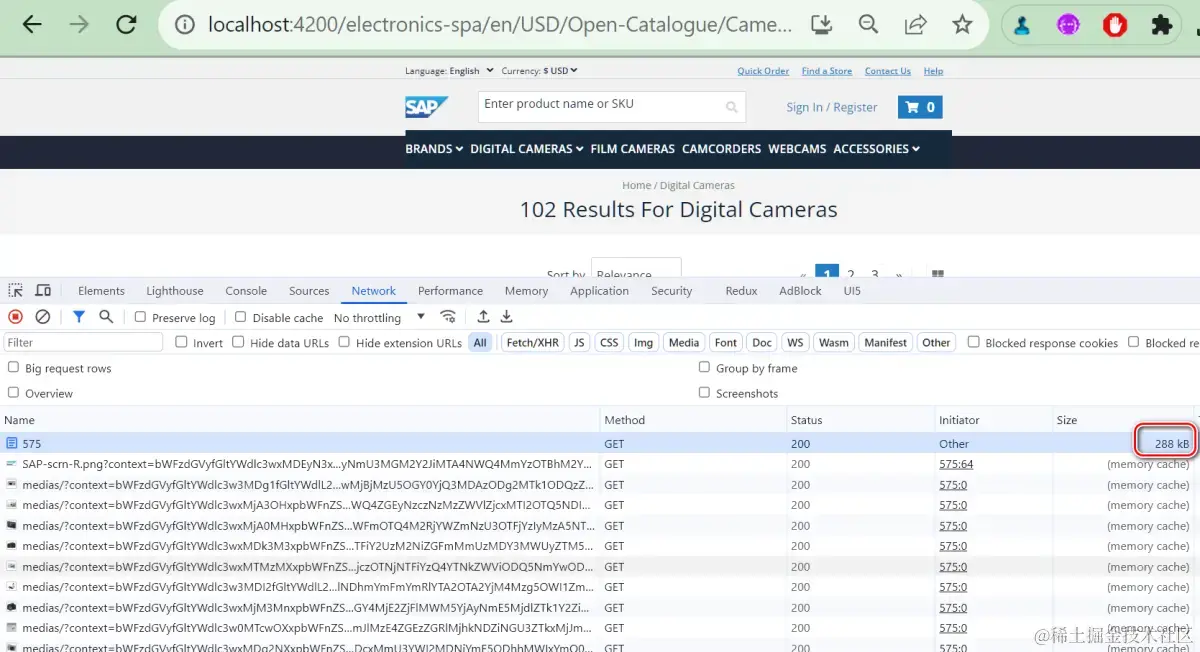1200x652 pixels.
Task: Filter requests by JS type
Action: 579,342
